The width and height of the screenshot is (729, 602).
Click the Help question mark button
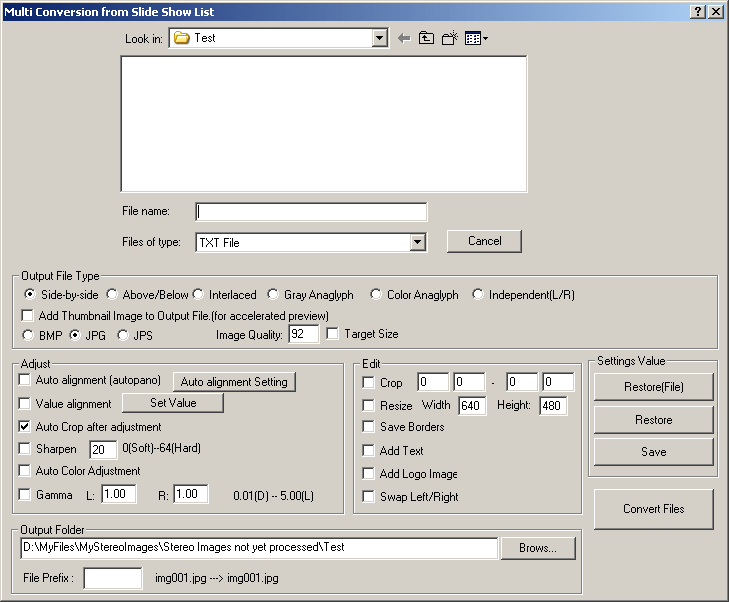click(697, 11)
